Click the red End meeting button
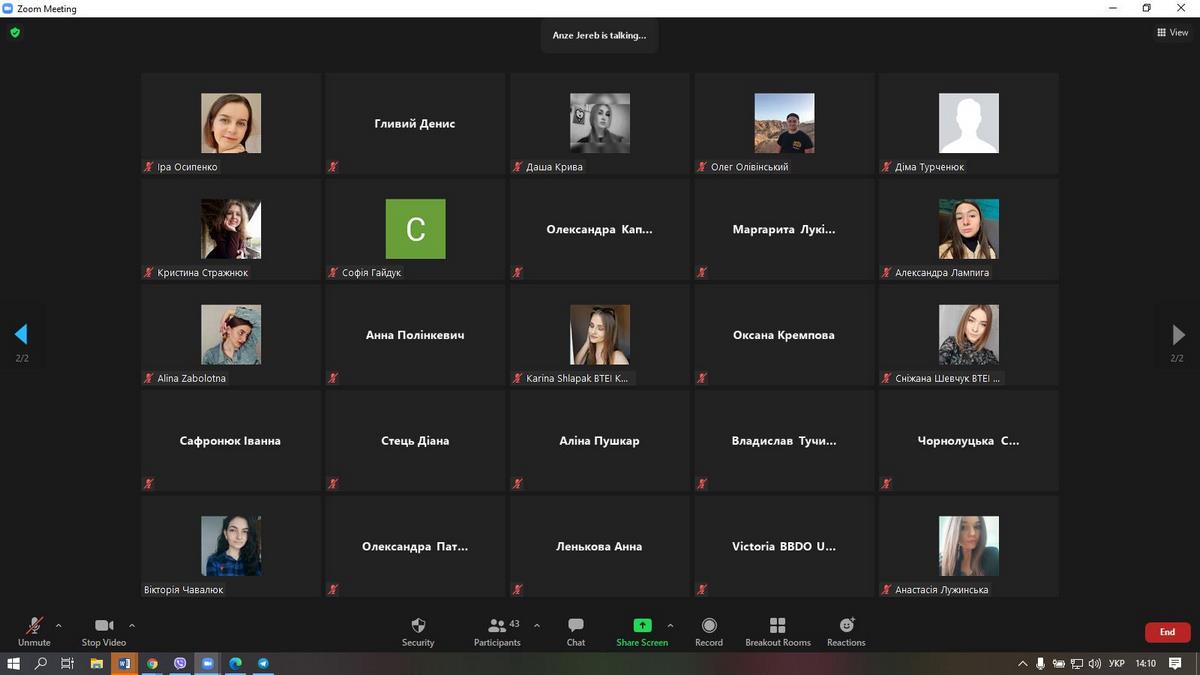The height and width of the screenshot is (675, 1200). point(1167,632)
